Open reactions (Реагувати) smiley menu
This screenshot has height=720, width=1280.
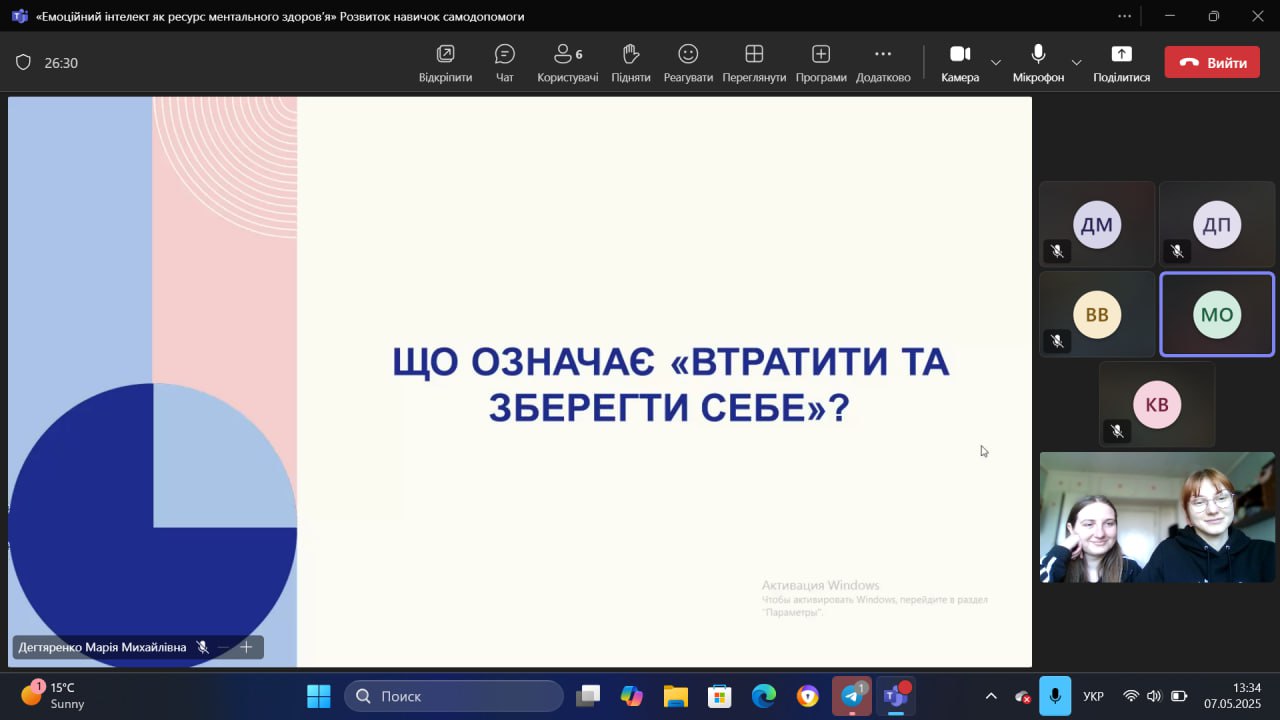pos(688,63)
